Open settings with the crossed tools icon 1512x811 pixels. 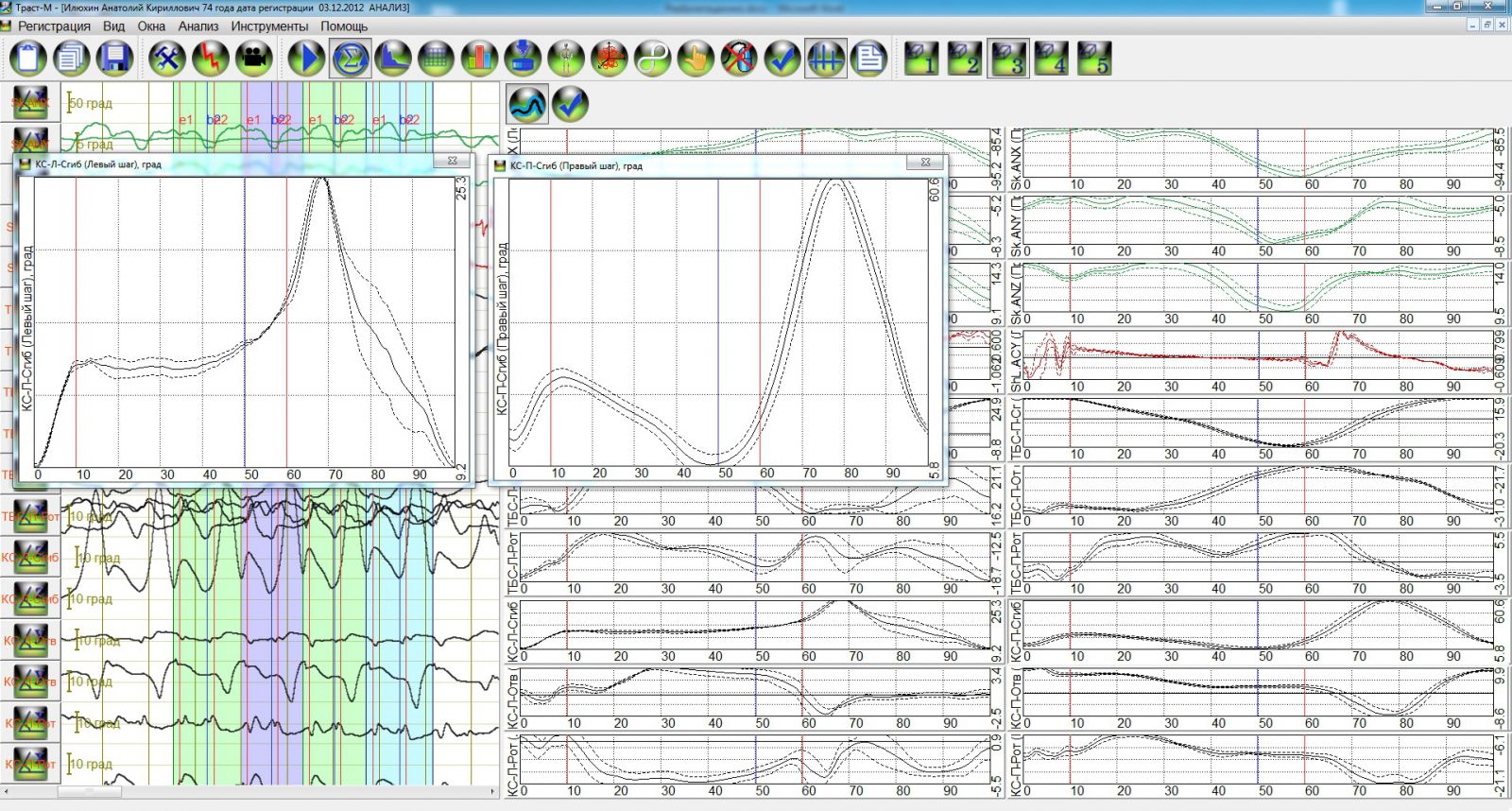tap(167, 59)
